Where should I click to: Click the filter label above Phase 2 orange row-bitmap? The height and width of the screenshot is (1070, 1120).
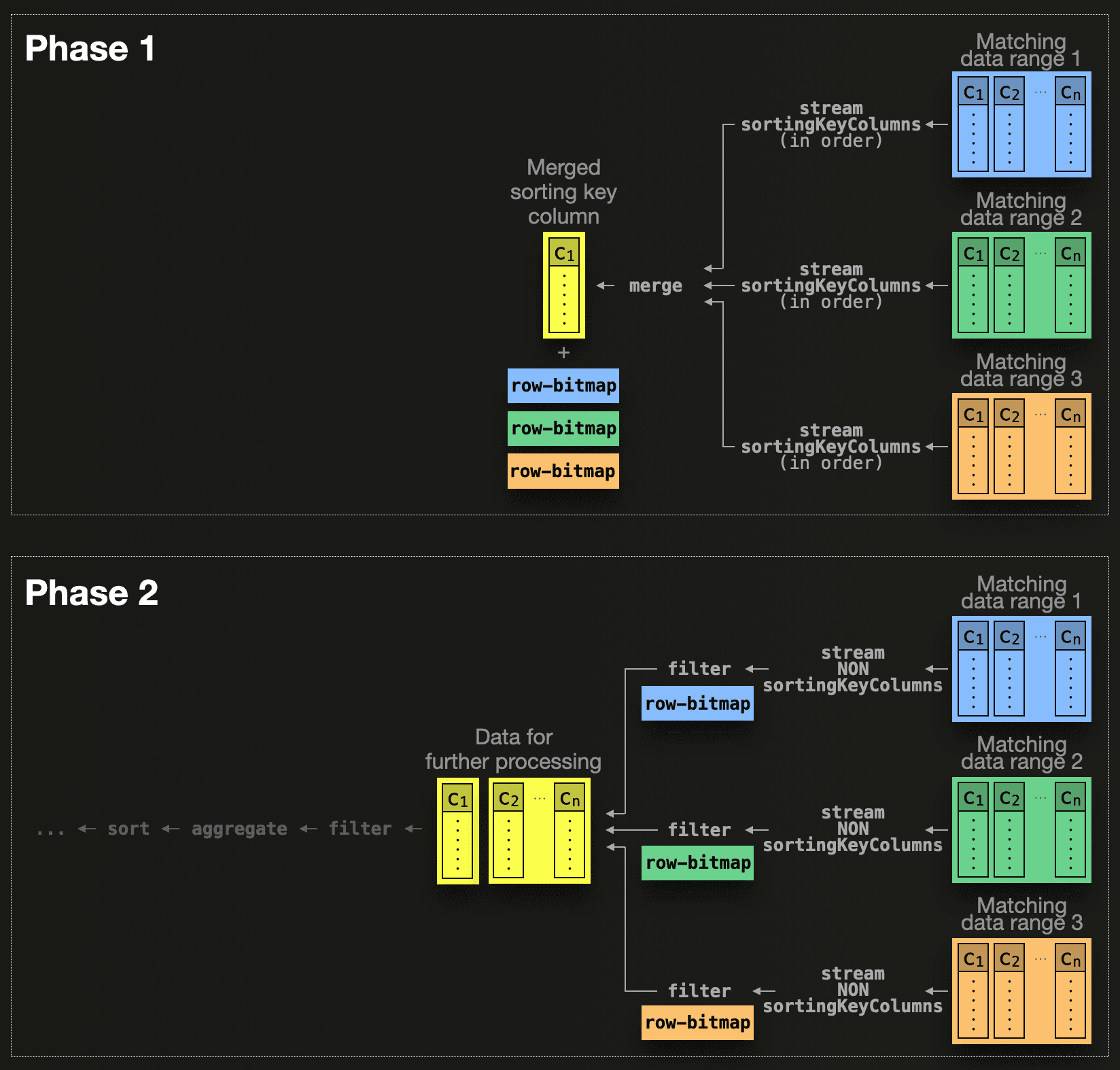point(699,990)
